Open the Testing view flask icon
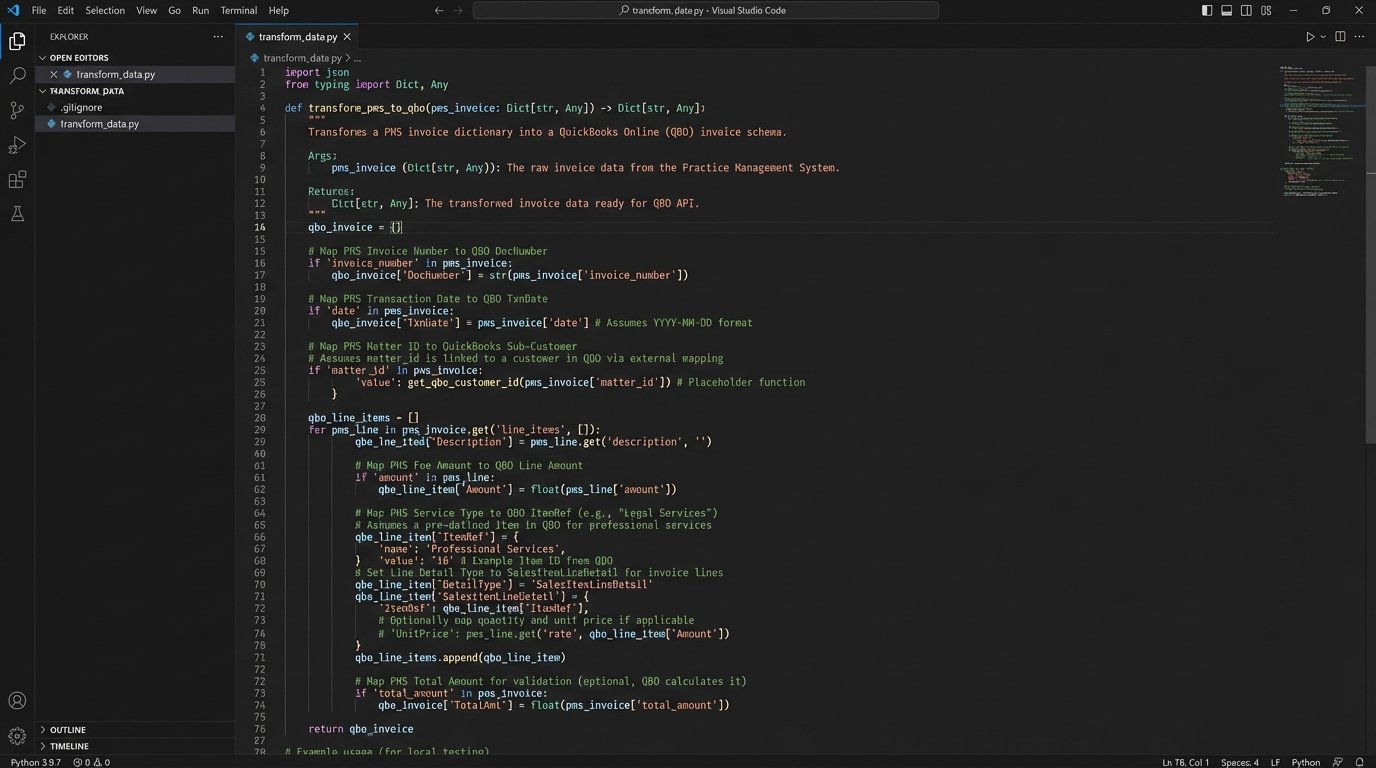 tap(16, 213)
